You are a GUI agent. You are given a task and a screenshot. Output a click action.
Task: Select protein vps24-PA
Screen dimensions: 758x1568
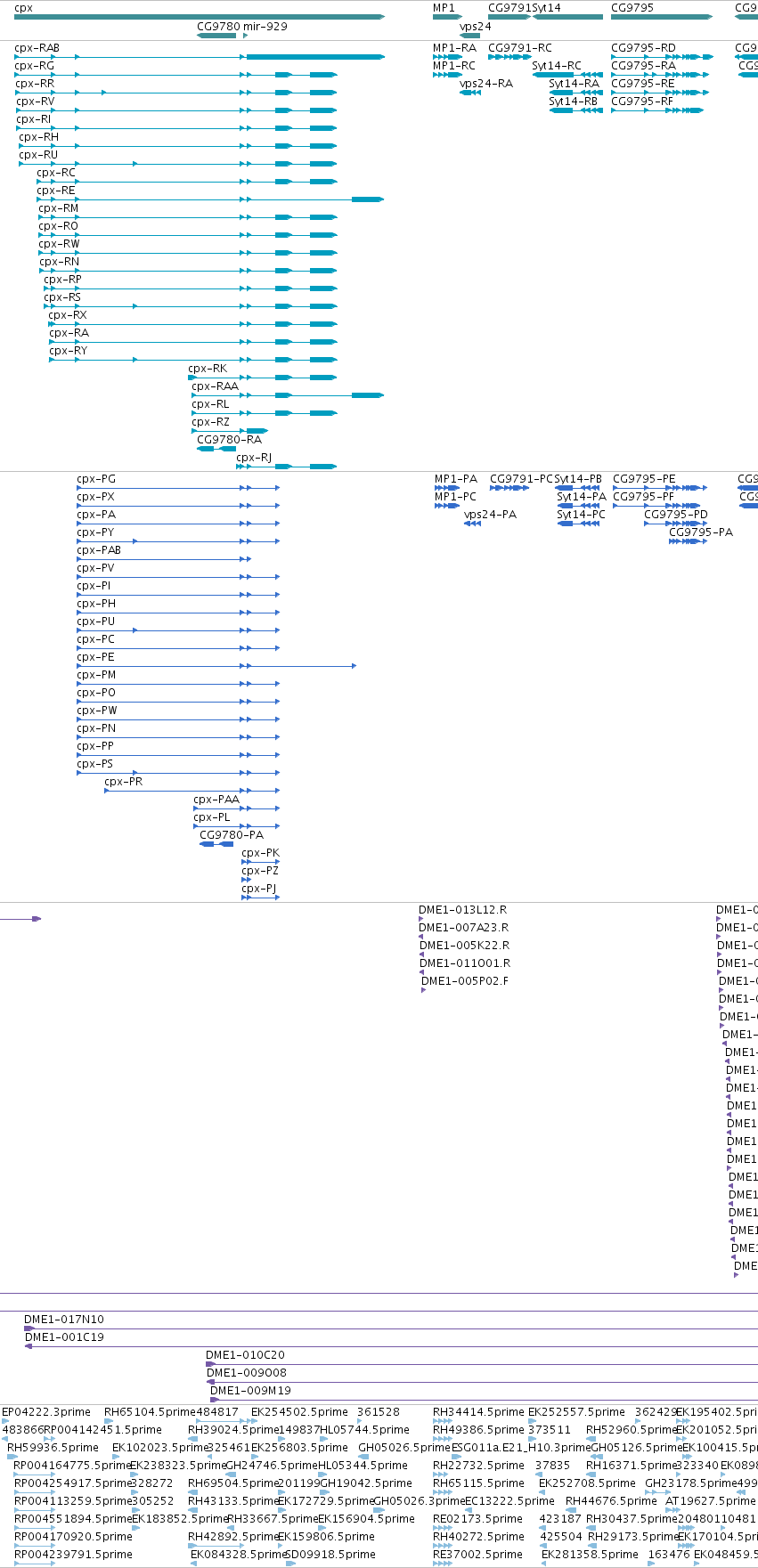(x=490, y=515)
